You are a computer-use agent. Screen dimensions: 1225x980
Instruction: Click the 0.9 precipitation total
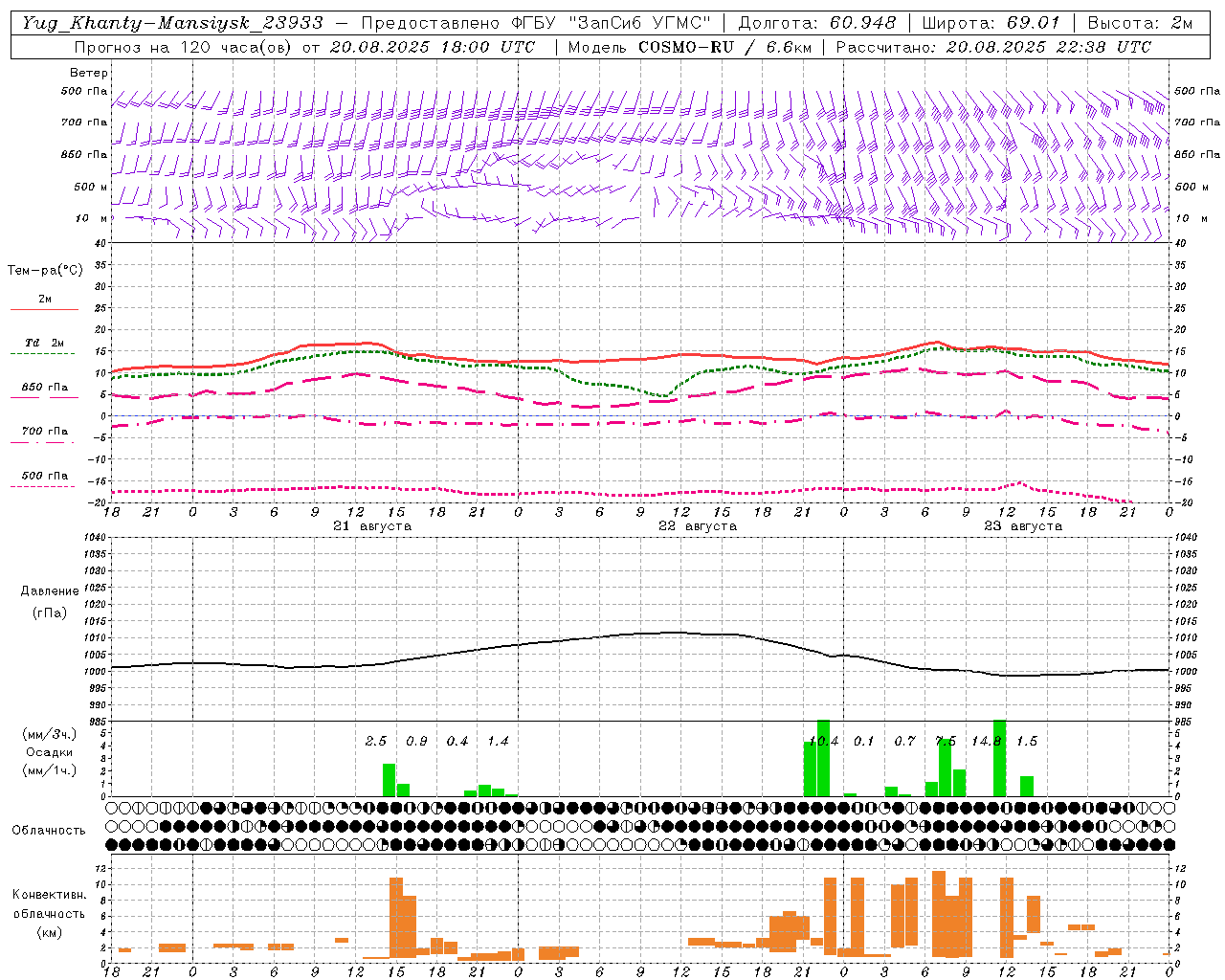pos(416,741)
